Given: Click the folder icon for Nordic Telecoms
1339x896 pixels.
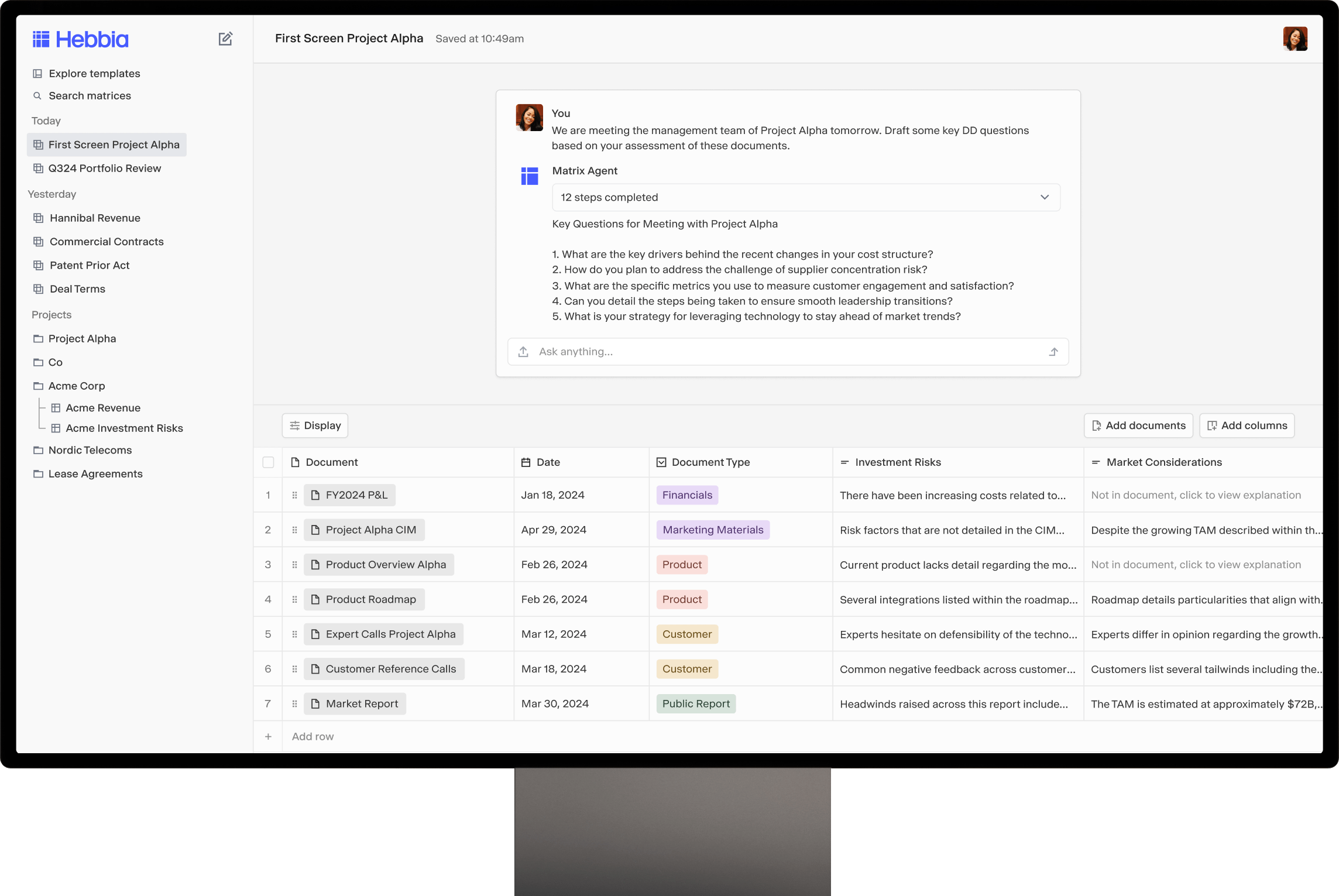Looking at the screenshot, I should pos(38,450).
